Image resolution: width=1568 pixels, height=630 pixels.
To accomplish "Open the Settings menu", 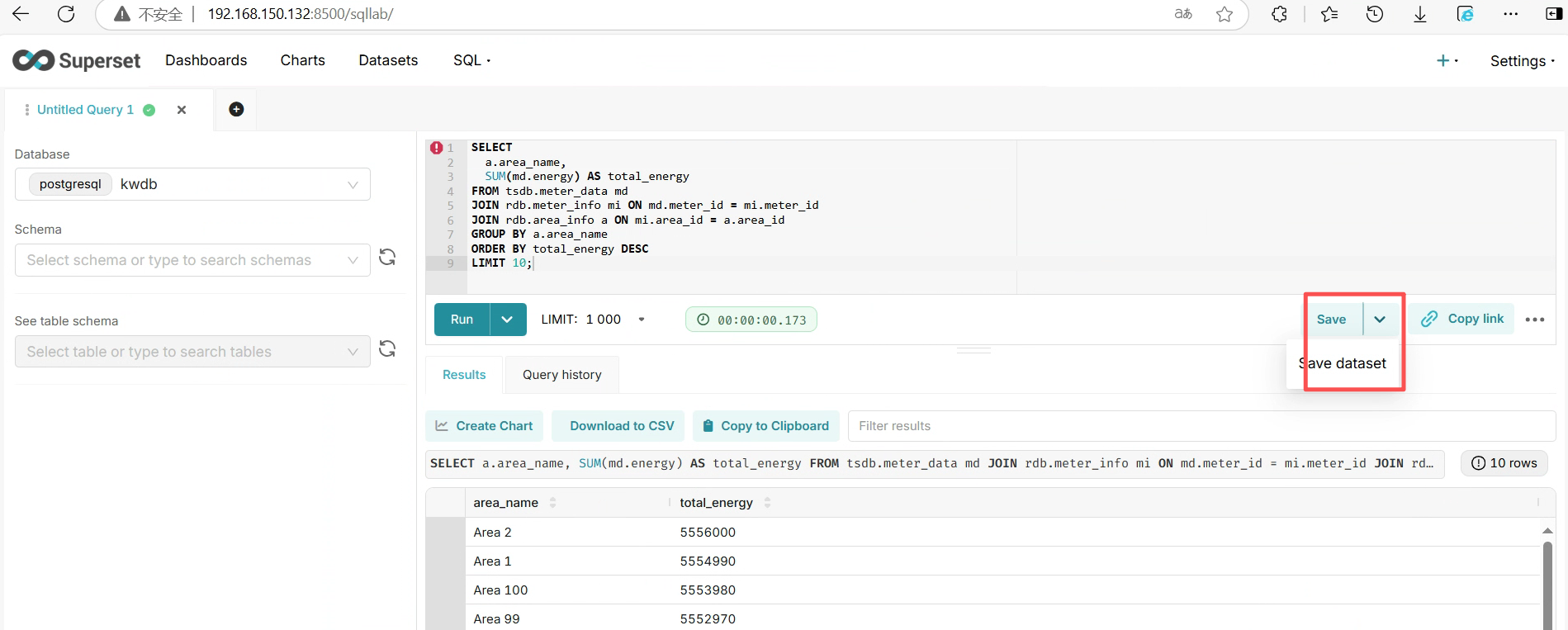I will (1523, 61).
